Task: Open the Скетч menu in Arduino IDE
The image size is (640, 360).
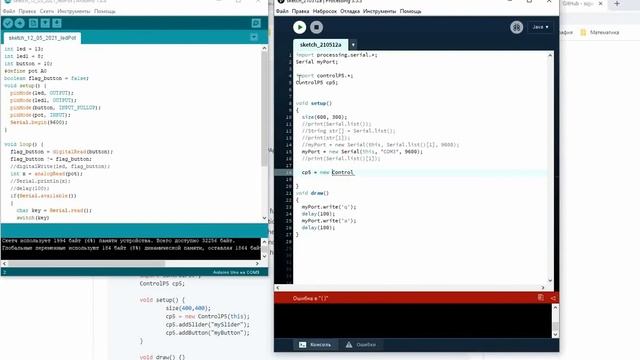Action: [47, 11]
